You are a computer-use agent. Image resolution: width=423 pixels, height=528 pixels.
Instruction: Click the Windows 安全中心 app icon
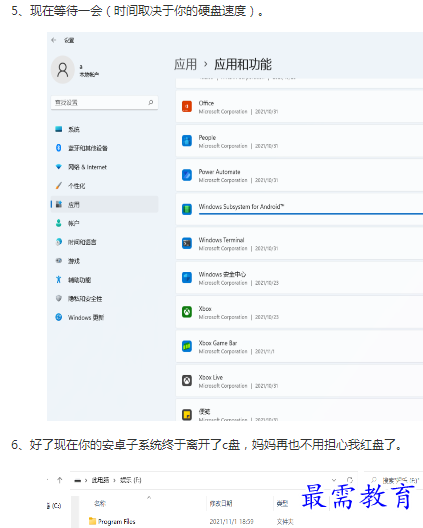(187, 277)
